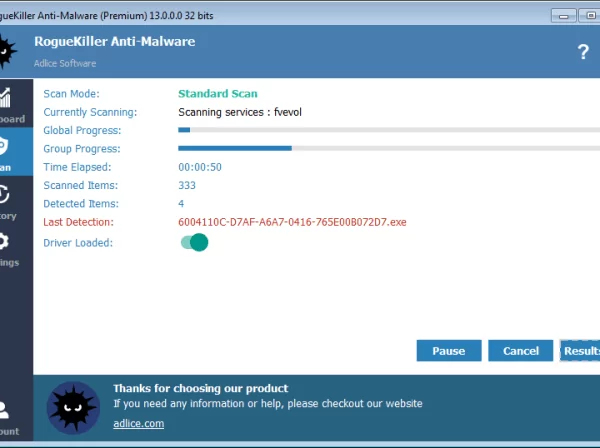Image resolution: width=600 pixels, height=448 pixels.
Task: Open the Settings sidebar tab
Action: (x=16, y=248)
